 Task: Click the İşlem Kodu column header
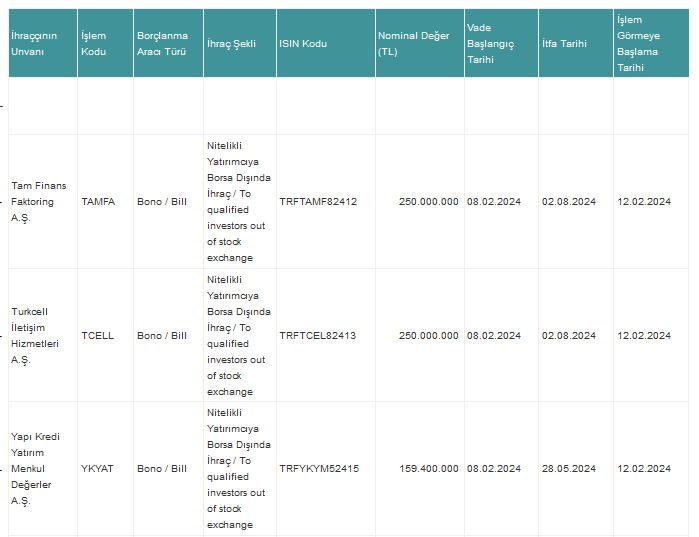(106, 43)
